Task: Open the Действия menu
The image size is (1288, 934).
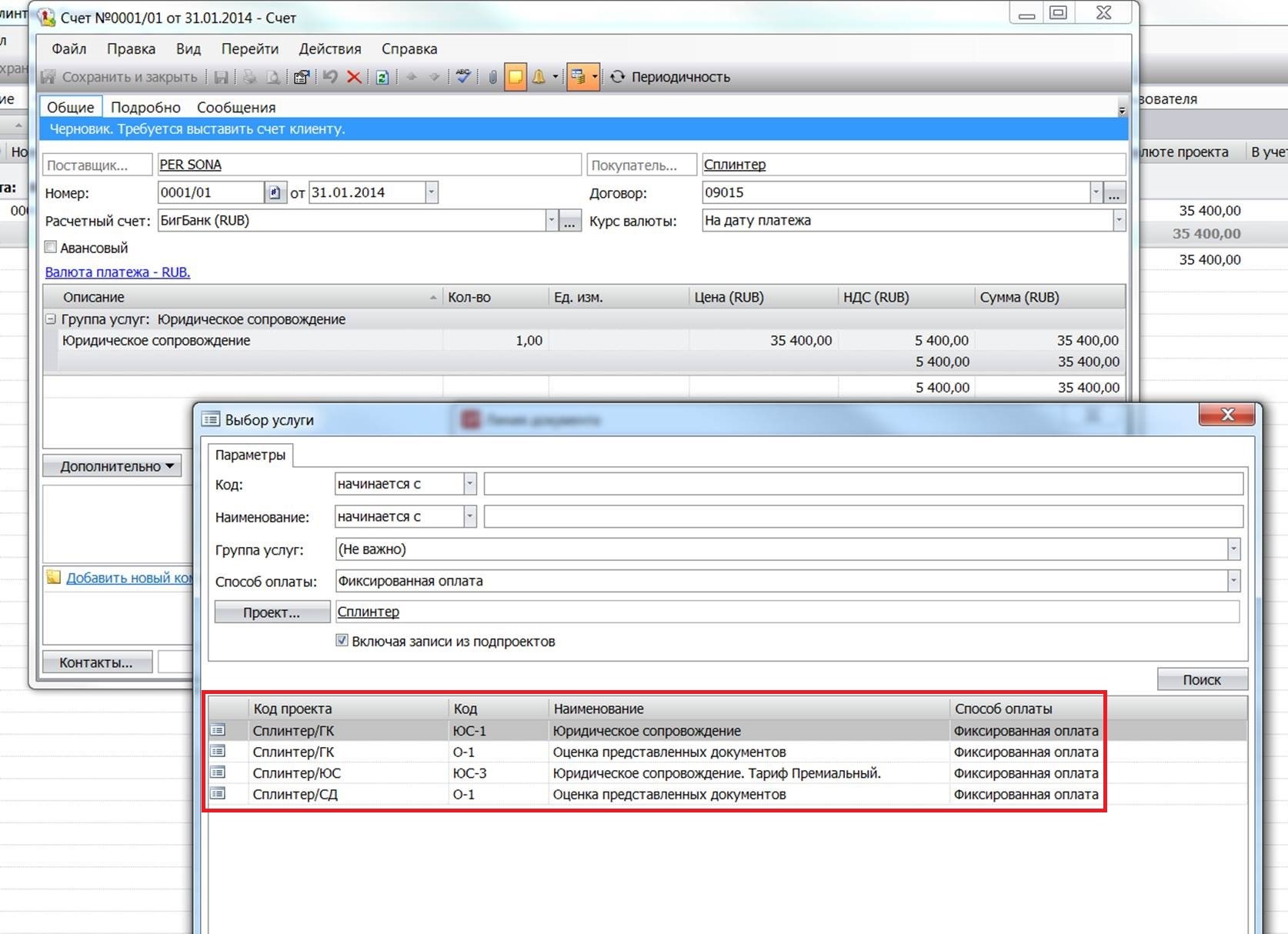Action: pos(330,48)
